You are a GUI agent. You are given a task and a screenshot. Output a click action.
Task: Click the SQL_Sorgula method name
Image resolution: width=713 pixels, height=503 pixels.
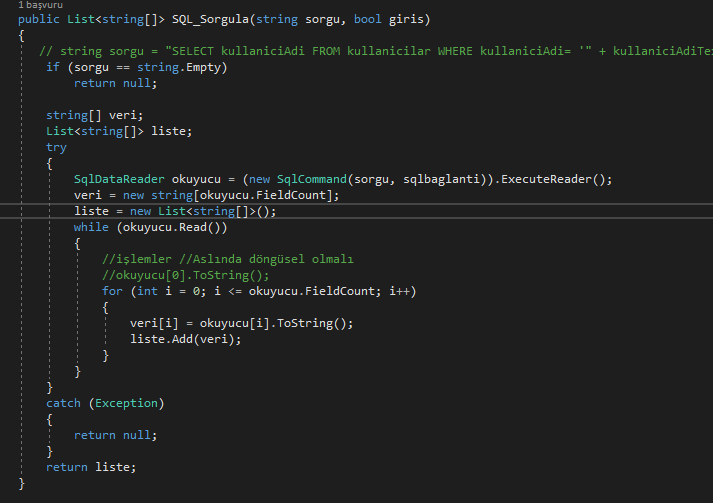[210, 20]
